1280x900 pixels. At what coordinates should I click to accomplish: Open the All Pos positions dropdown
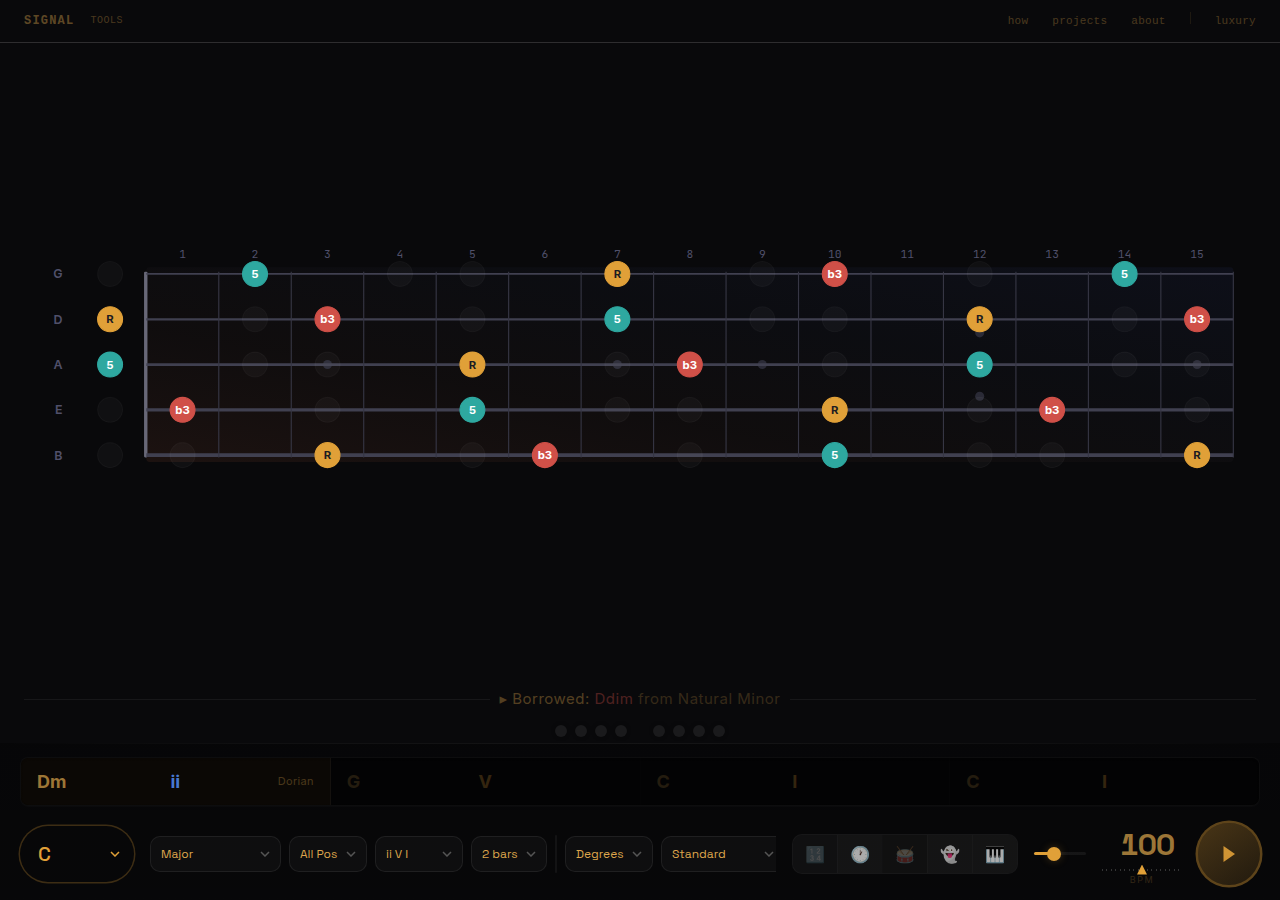coord(327,854)
